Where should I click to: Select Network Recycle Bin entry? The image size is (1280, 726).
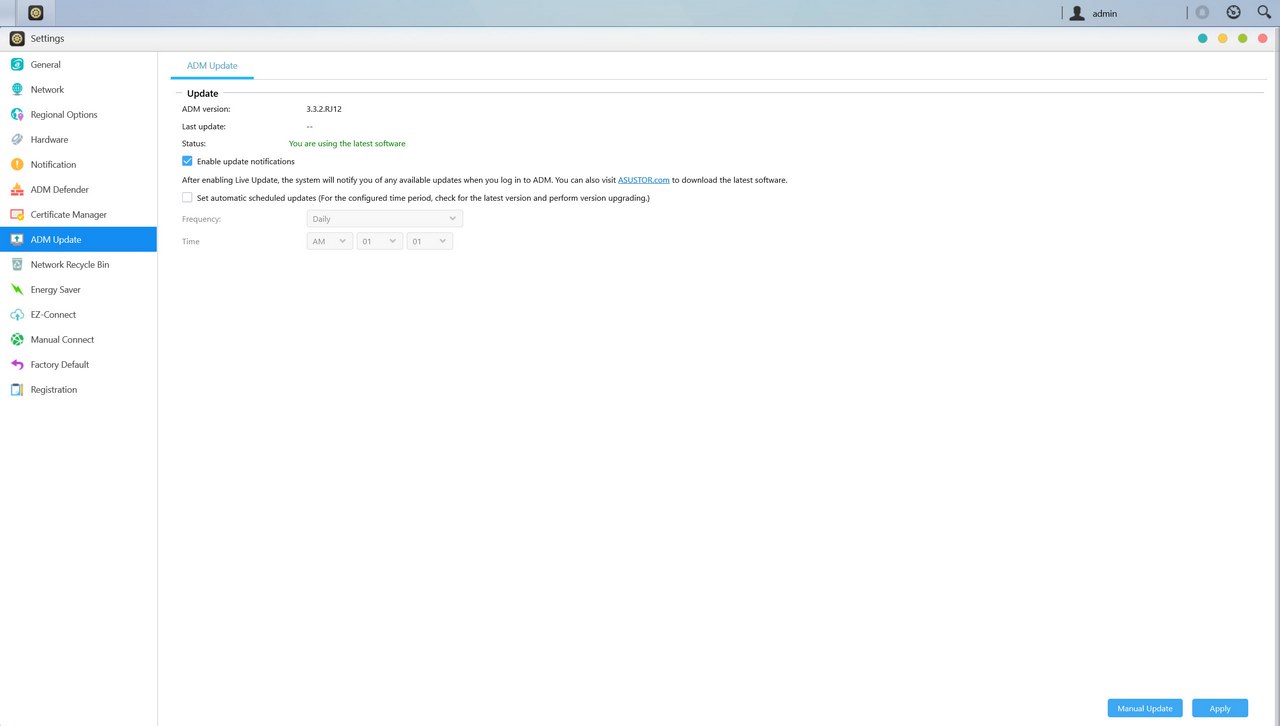click(x=78, y=264)
